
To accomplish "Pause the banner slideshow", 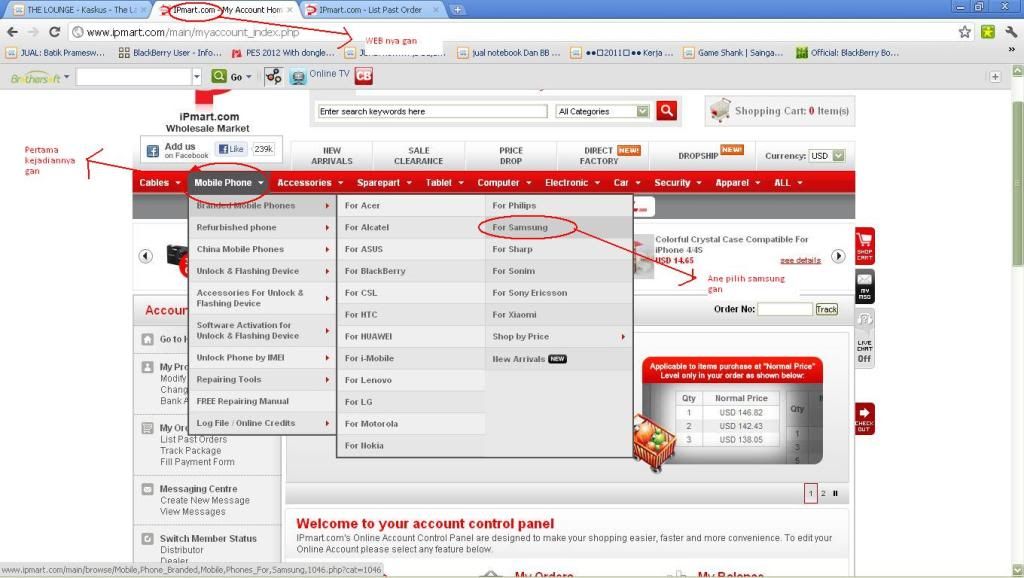I will 835,493.
